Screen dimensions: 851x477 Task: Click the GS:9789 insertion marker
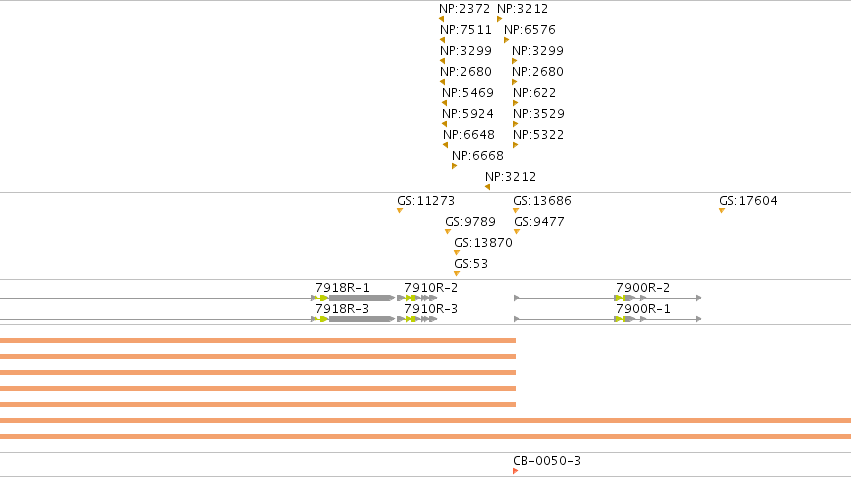pos(448,232)
